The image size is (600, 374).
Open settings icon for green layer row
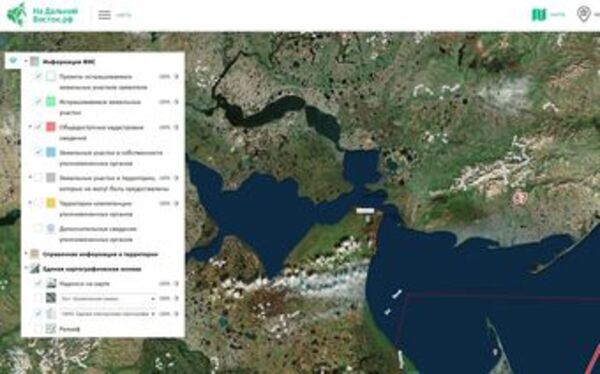[176, 102]
